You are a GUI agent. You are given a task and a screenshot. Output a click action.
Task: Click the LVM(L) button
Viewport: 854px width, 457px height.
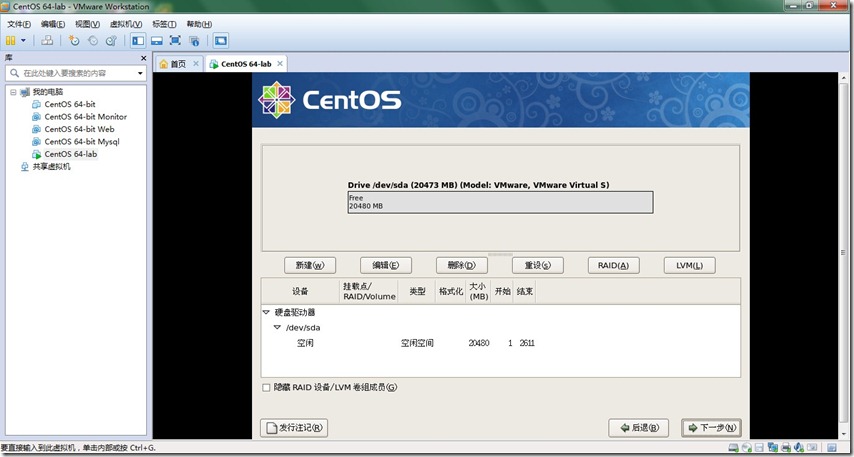click(690, 265)
